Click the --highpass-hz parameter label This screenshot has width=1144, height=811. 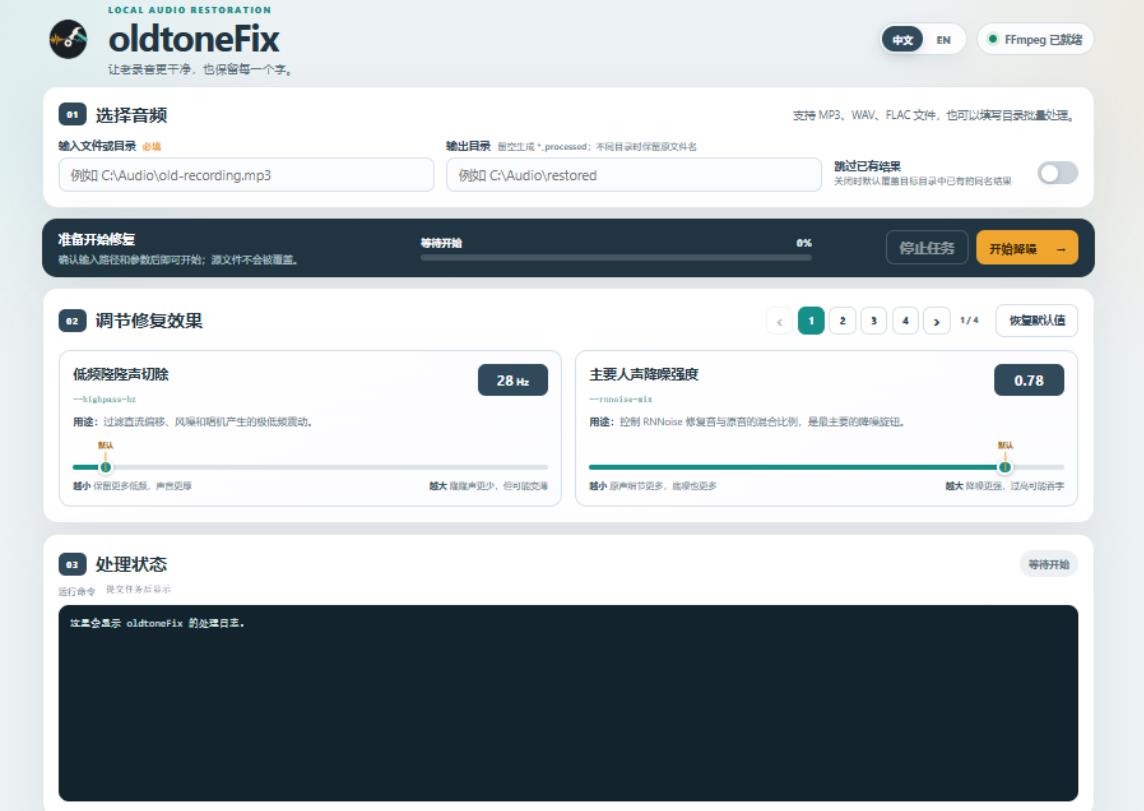point(104,400)
